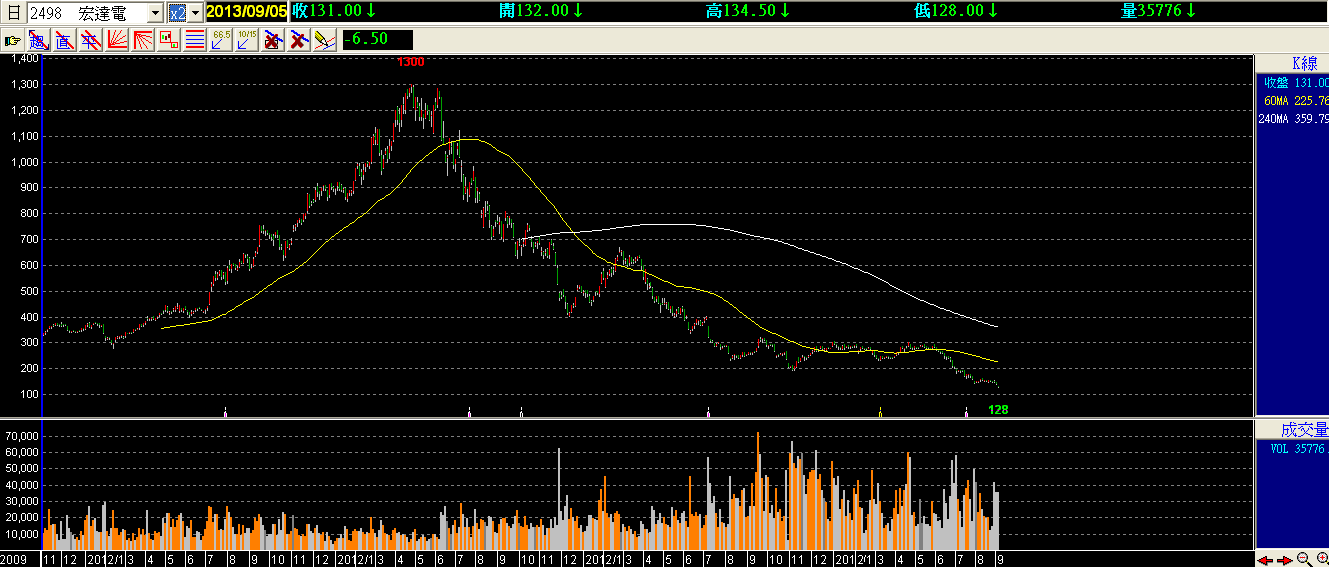This screenshot has width=1329, height=567.
Task: Click the 收盤 131.00 legend entry
Action: pos(1296,83)
